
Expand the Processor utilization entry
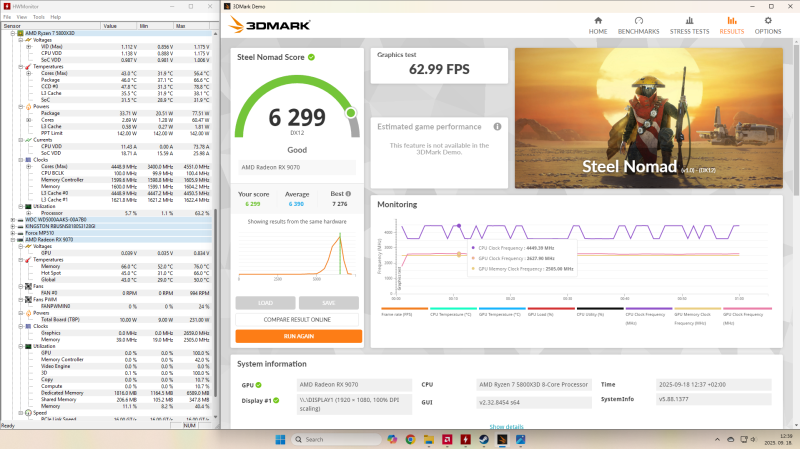pyautogui.click(x=29, y=213)
